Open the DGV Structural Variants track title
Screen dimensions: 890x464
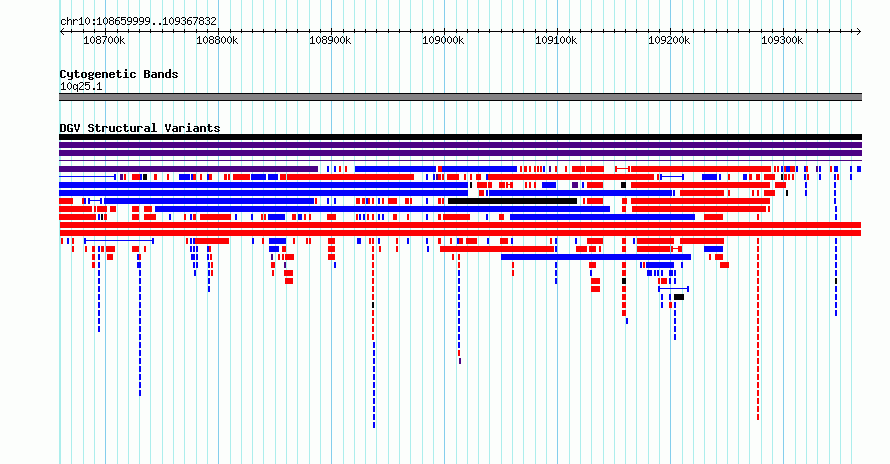click(140, 128)
